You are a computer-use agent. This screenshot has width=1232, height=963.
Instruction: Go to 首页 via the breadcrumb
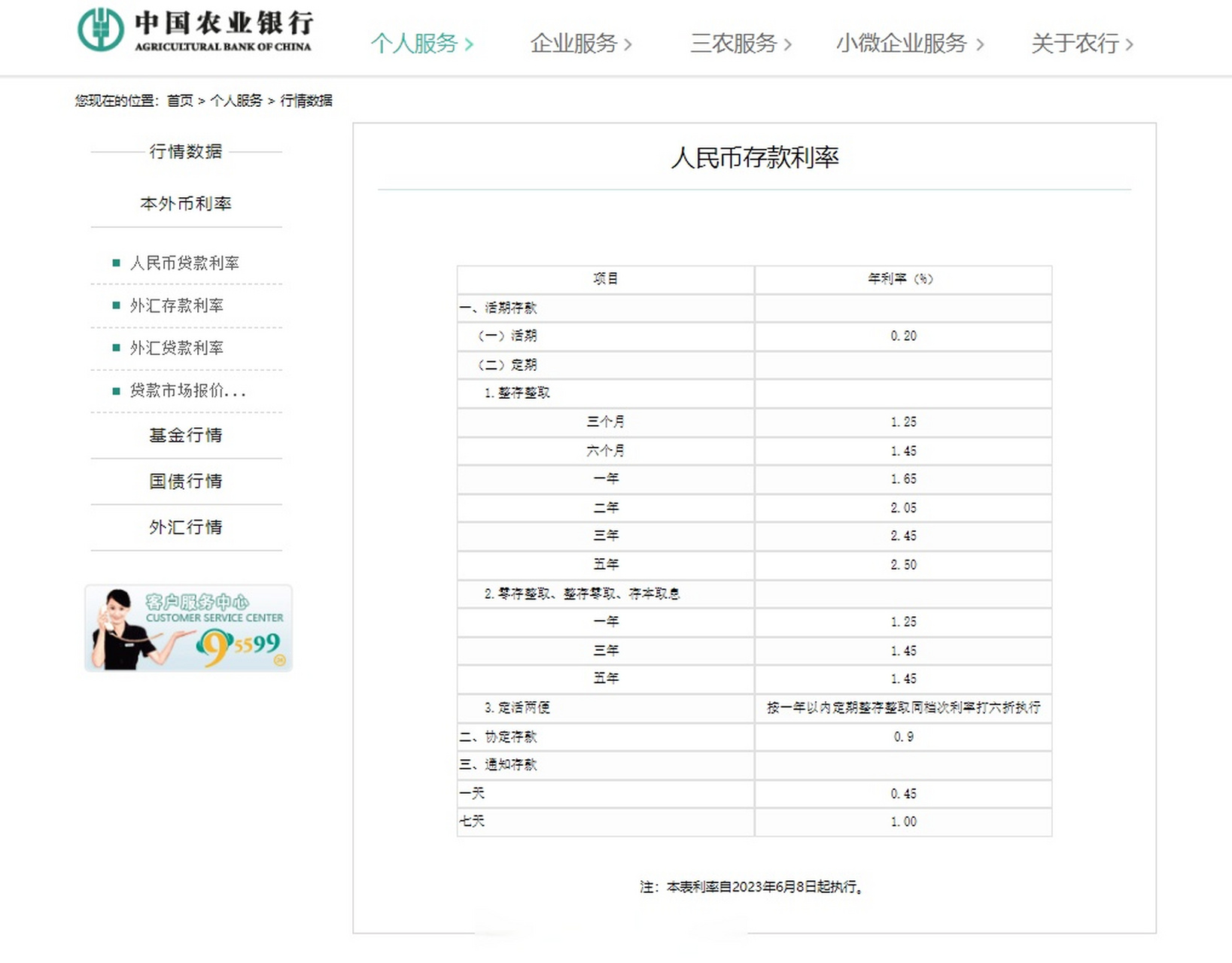(x=181, y=99)
